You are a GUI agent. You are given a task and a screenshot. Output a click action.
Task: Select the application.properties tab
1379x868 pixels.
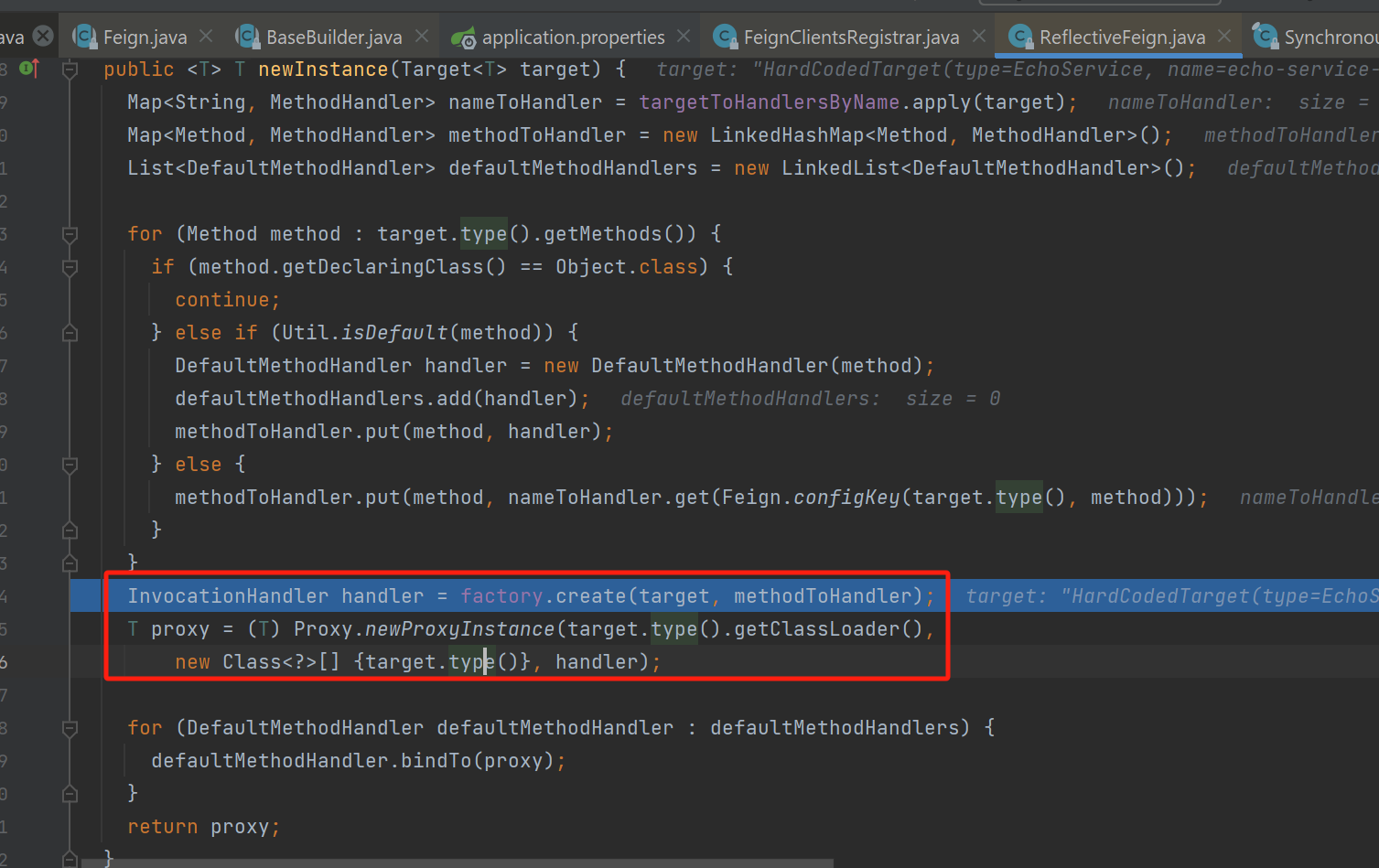pyautogui.click(x=573, y=38)
